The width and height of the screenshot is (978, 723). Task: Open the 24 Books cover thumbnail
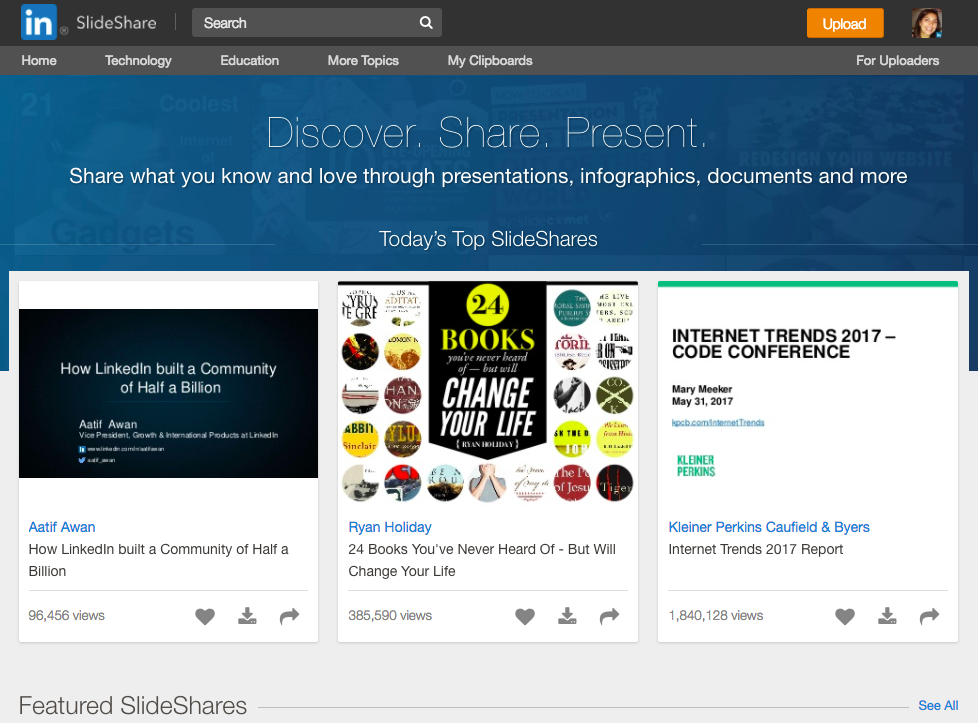coord(488,393)
